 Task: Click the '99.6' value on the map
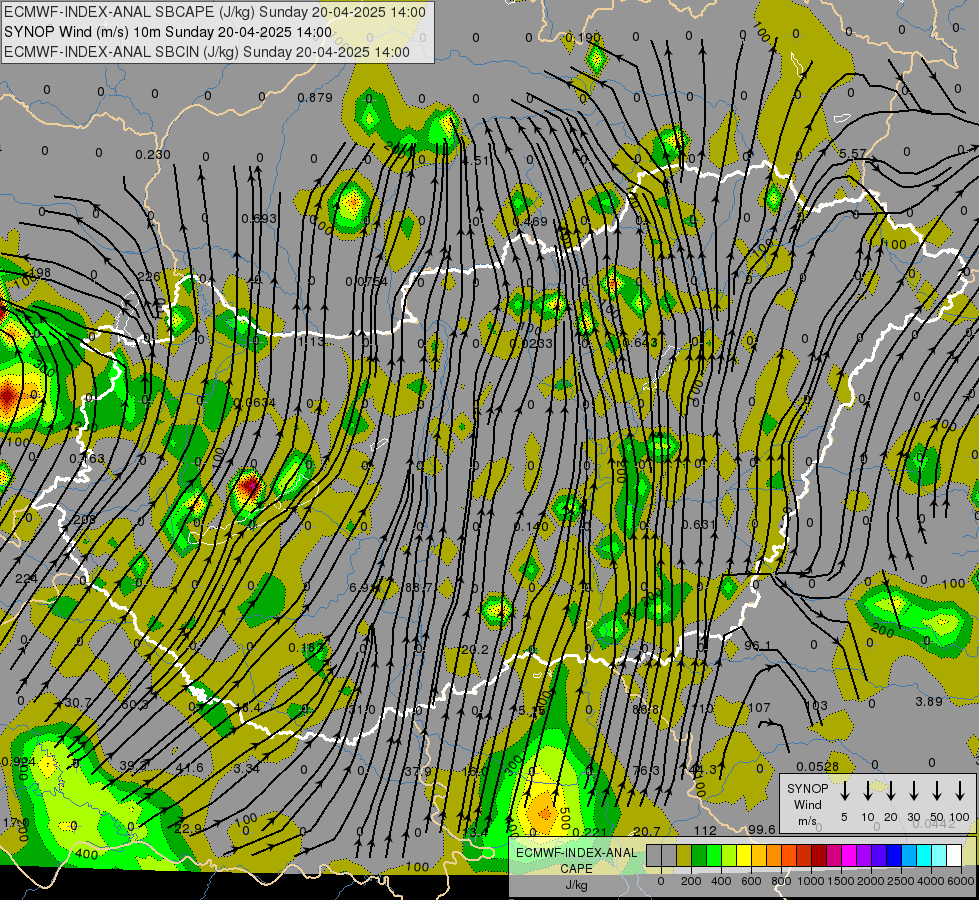point(762,829)
